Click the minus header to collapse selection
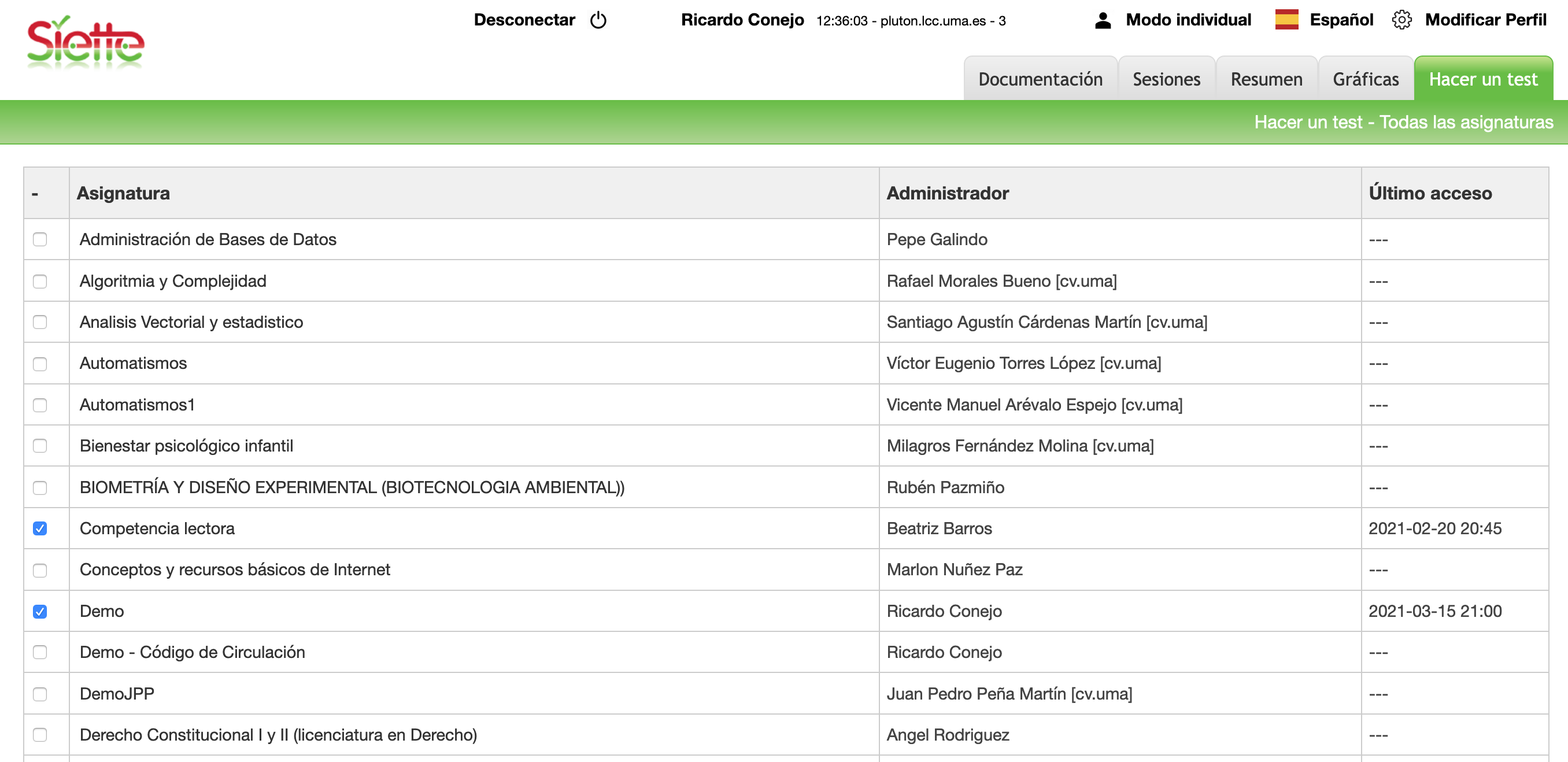Screen dimensions: 1568x762 [35, 194]
